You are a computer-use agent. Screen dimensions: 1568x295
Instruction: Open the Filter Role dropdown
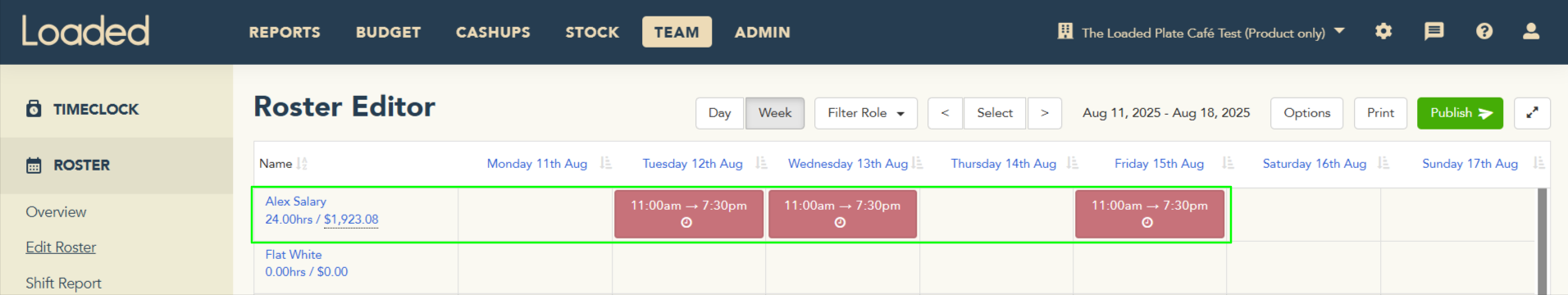(x=865, y=113)
